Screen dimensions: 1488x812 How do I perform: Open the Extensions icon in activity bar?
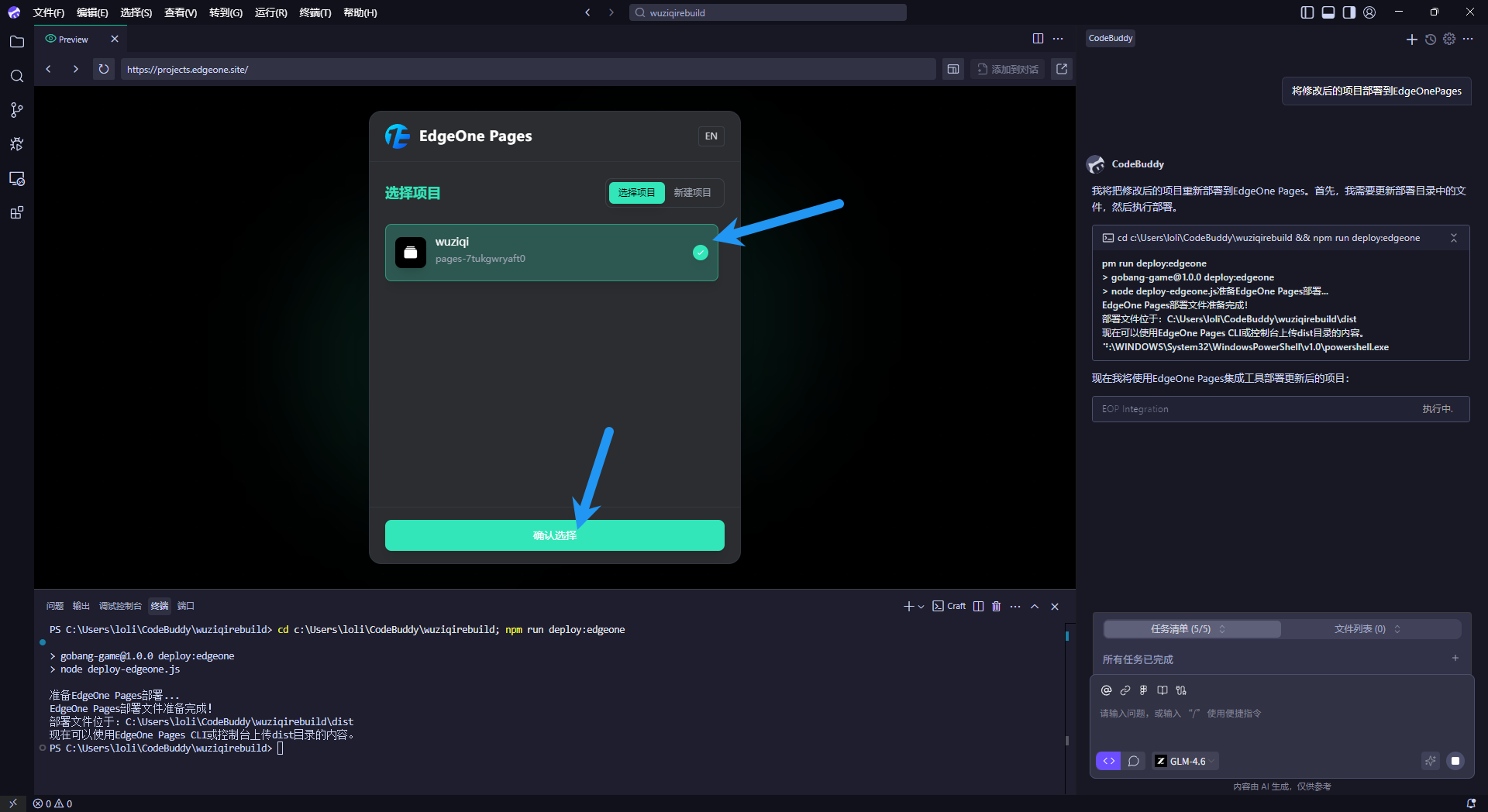click(16, 213)
